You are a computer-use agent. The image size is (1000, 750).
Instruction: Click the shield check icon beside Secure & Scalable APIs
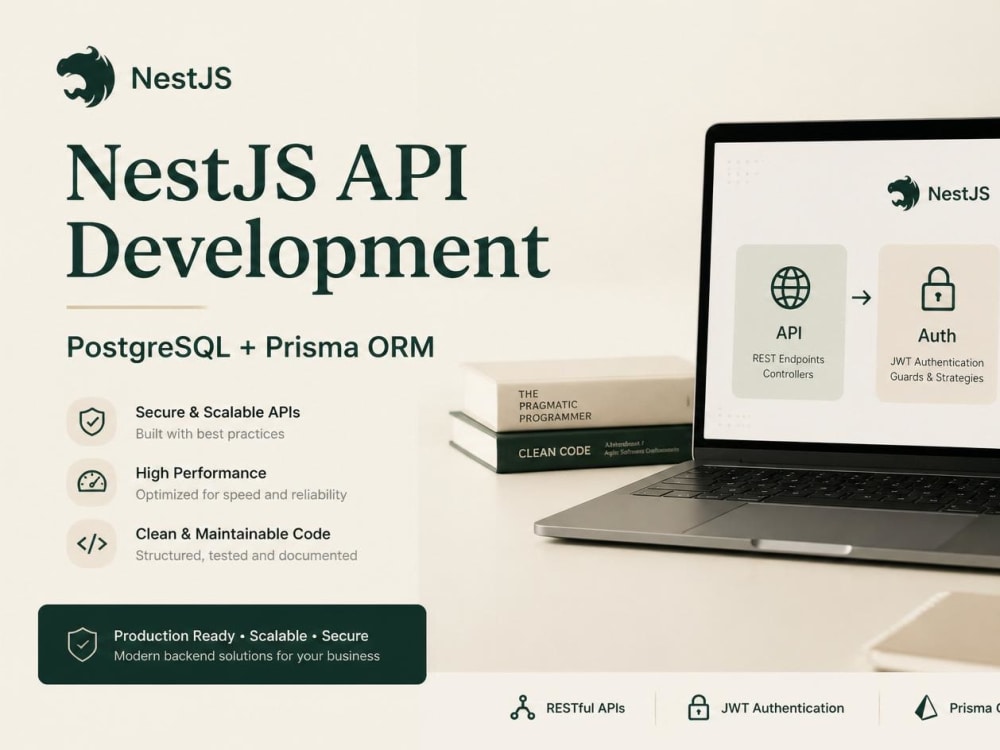(92, 422)
